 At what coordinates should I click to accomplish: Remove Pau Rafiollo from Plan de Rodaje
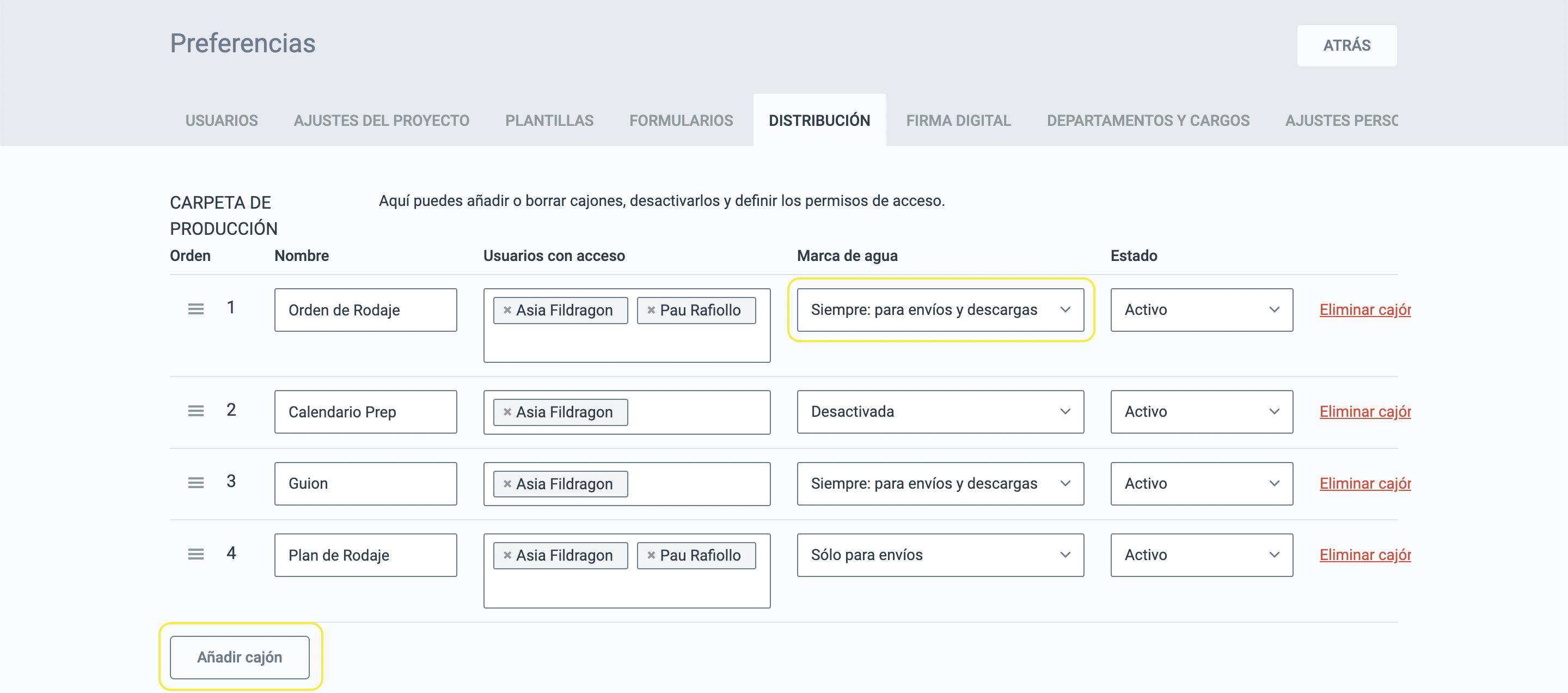pos(651,555)
